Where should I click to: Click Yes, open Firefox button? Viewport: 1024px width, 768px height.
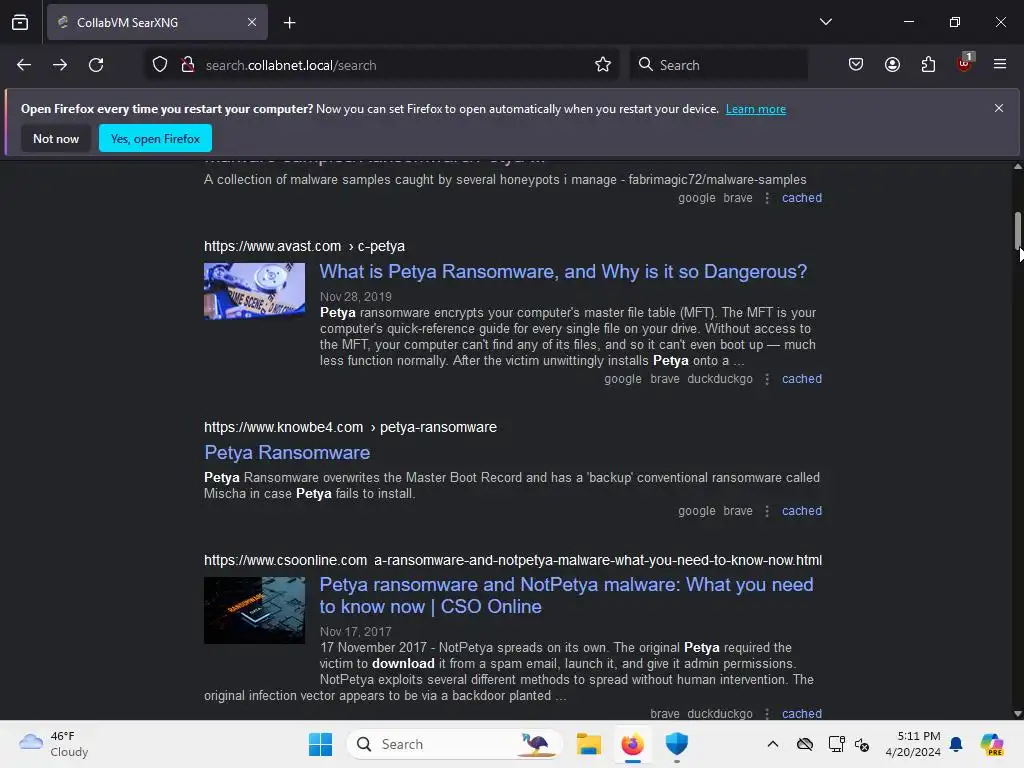(155, 138)
